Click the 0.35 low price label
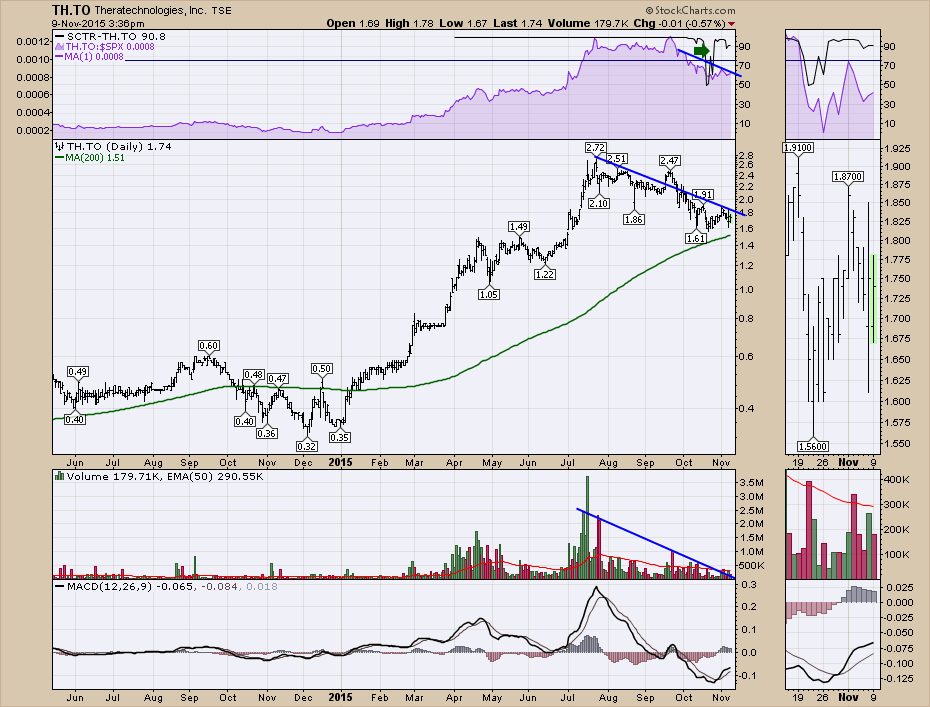The width and height of the screenshot is (930, 707). (339, 437)
